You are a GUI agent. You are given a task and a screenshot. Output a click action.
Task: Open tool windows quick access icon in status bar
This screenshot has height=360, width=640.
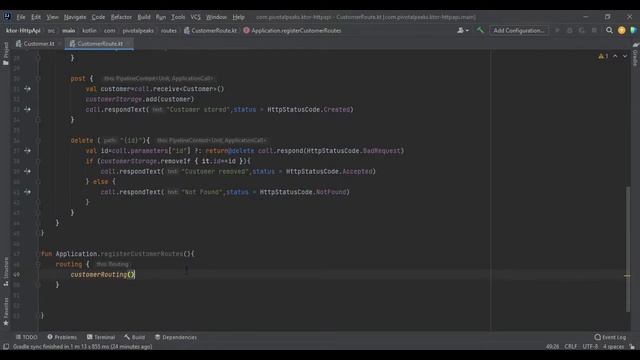coord(6,347)
